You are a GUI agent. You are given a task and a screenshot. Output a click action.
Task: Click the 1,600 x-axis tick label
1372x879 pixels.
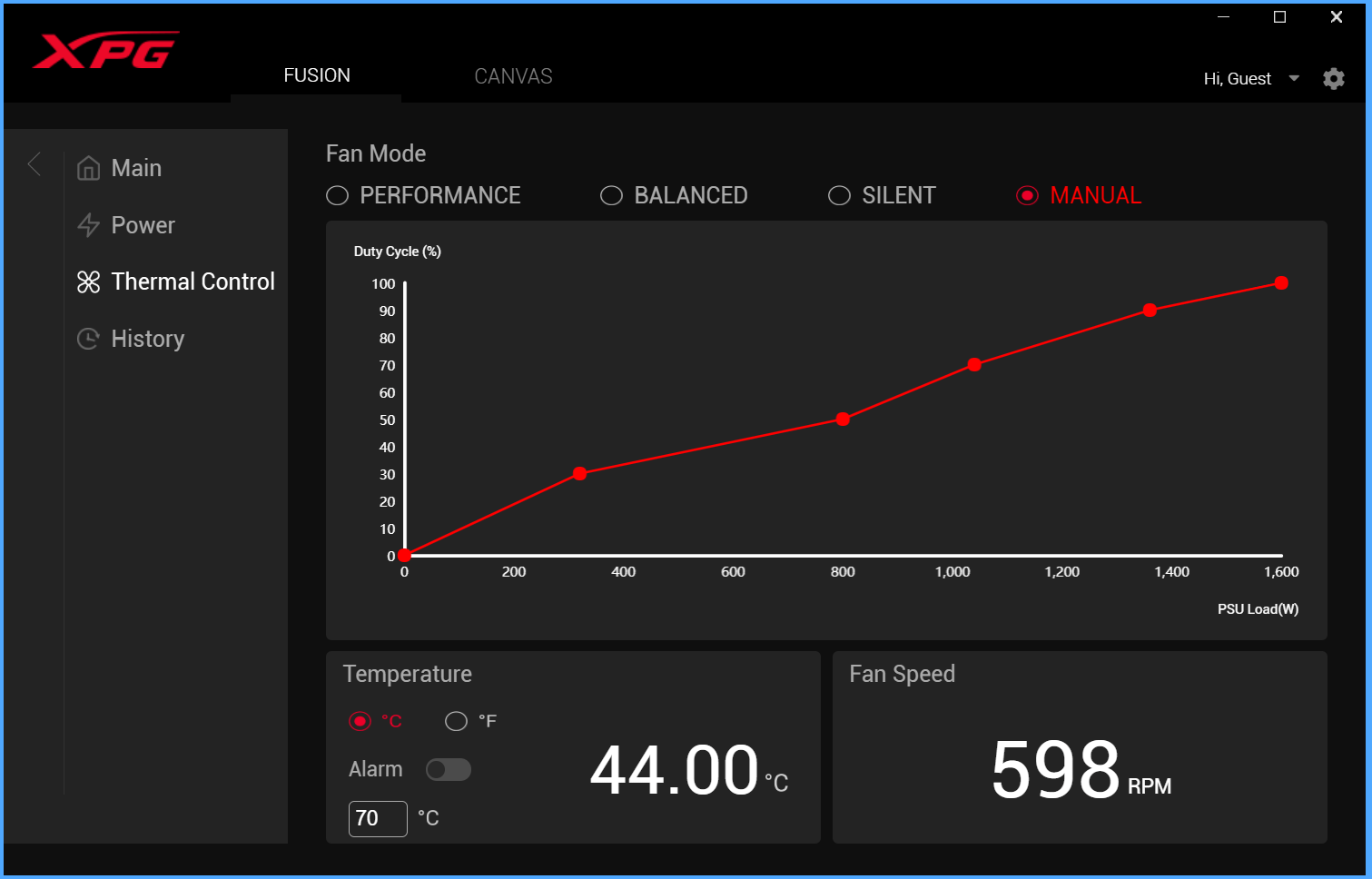(x=1281, y=572)
